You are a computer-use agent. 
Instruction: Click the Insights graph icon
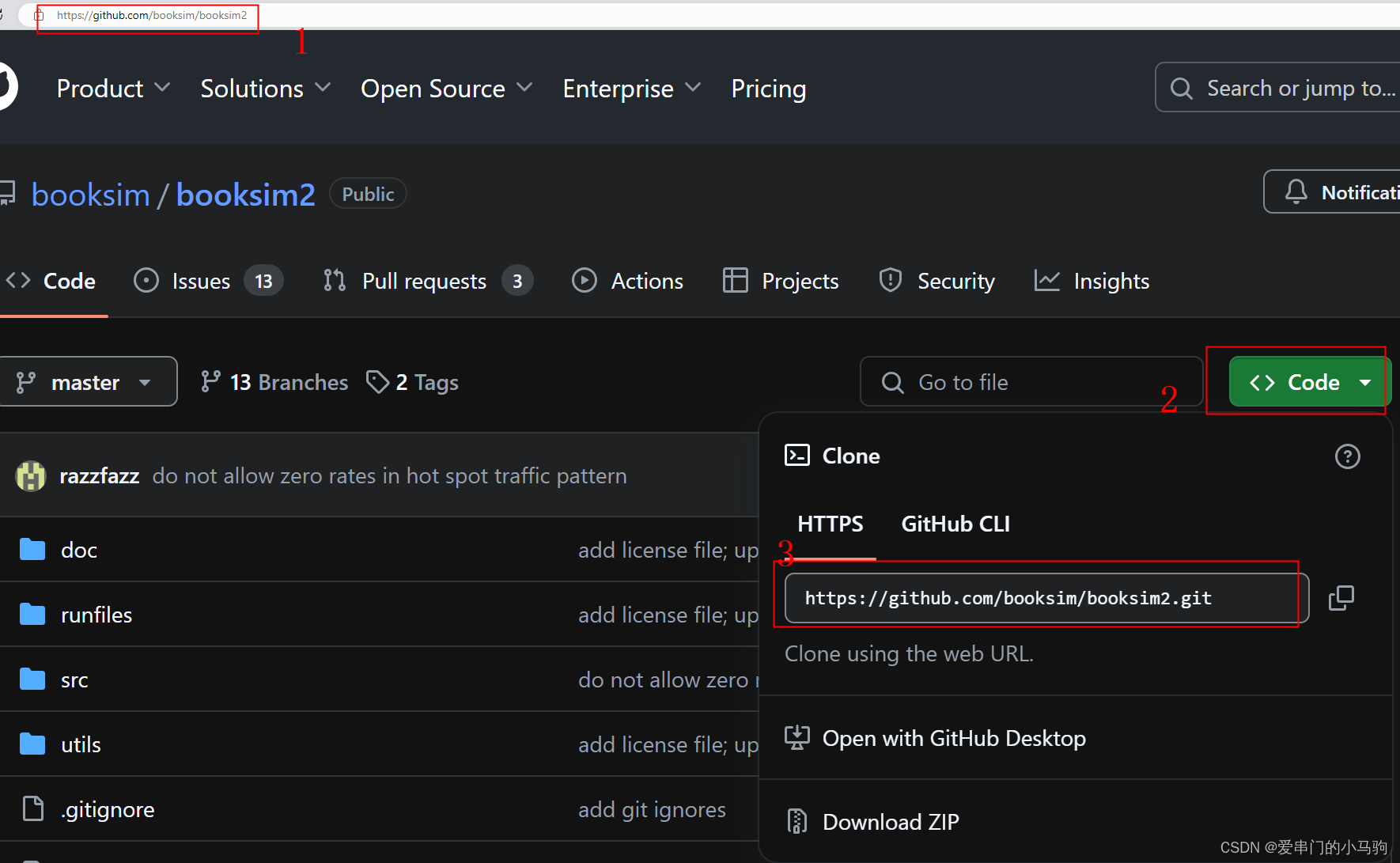(1047, 281)
